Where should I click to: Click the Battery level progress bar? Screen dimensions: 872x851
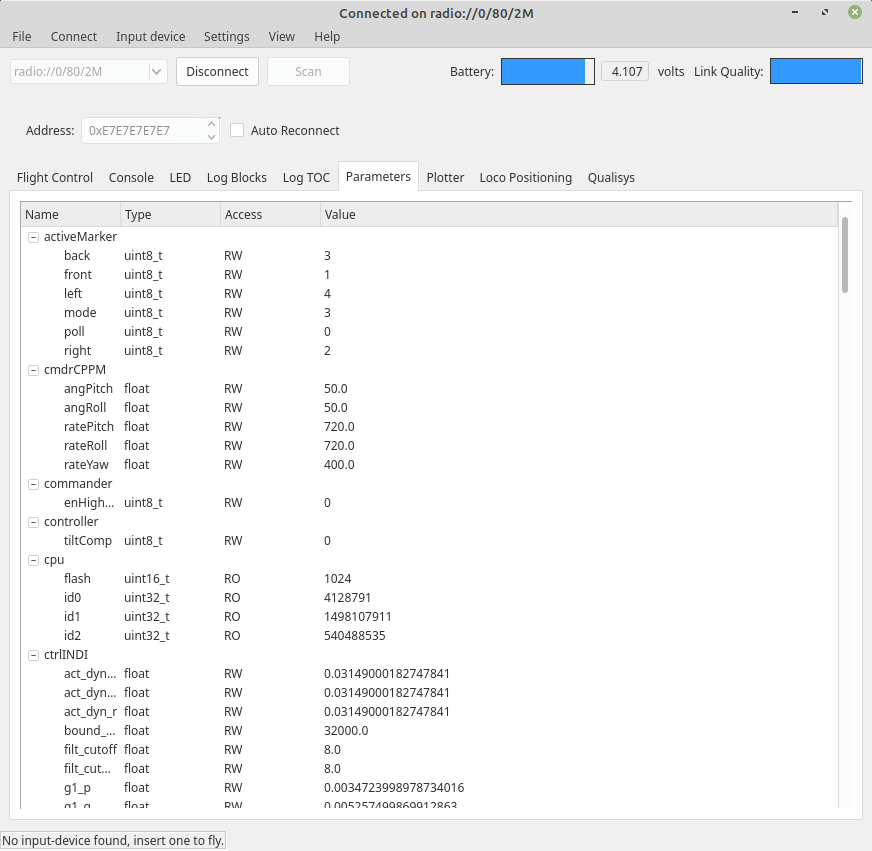547,71
